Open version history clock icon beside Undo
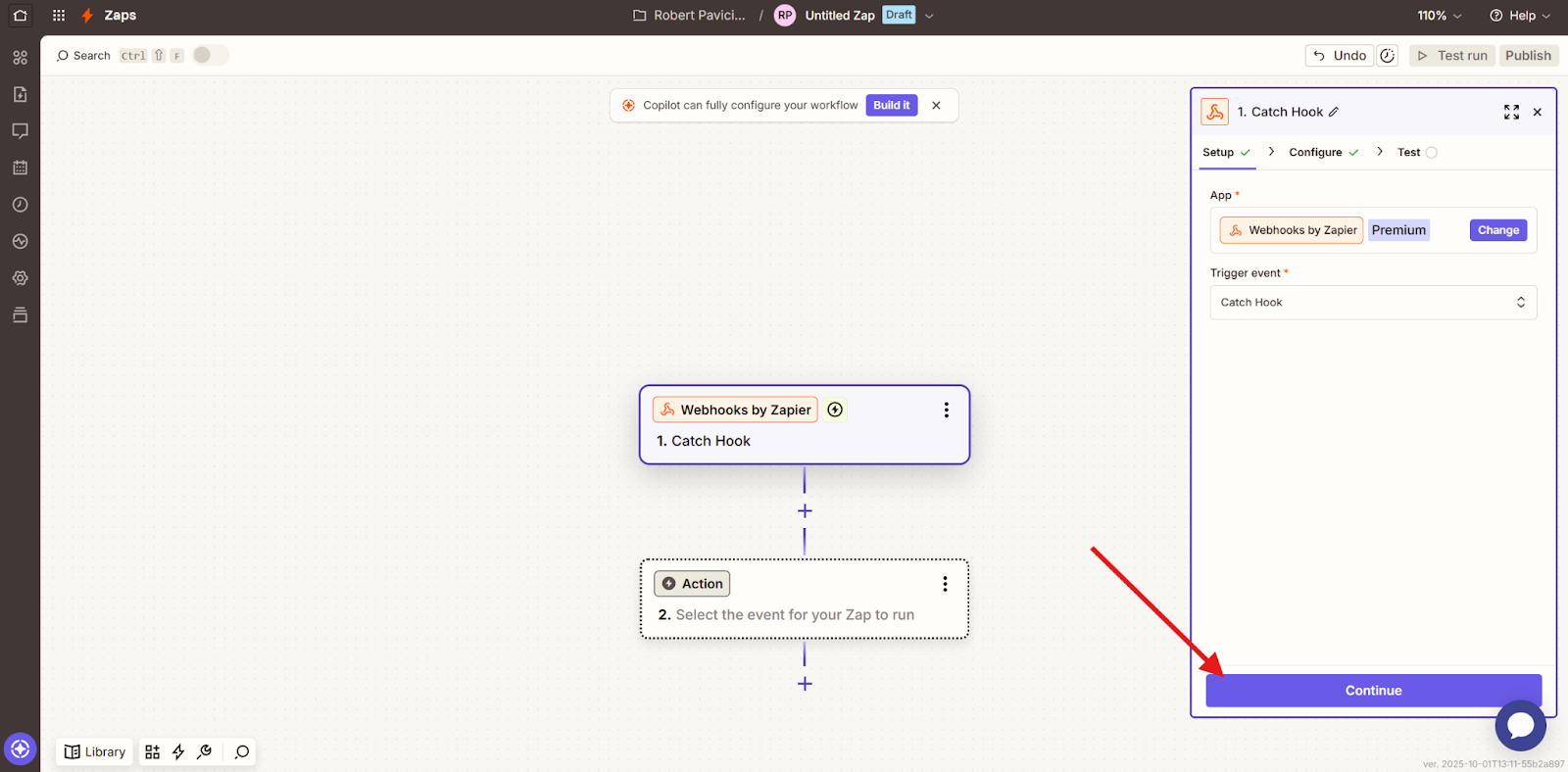Viewport: 1568px width, 772px height. click(x=1388, y=56)
